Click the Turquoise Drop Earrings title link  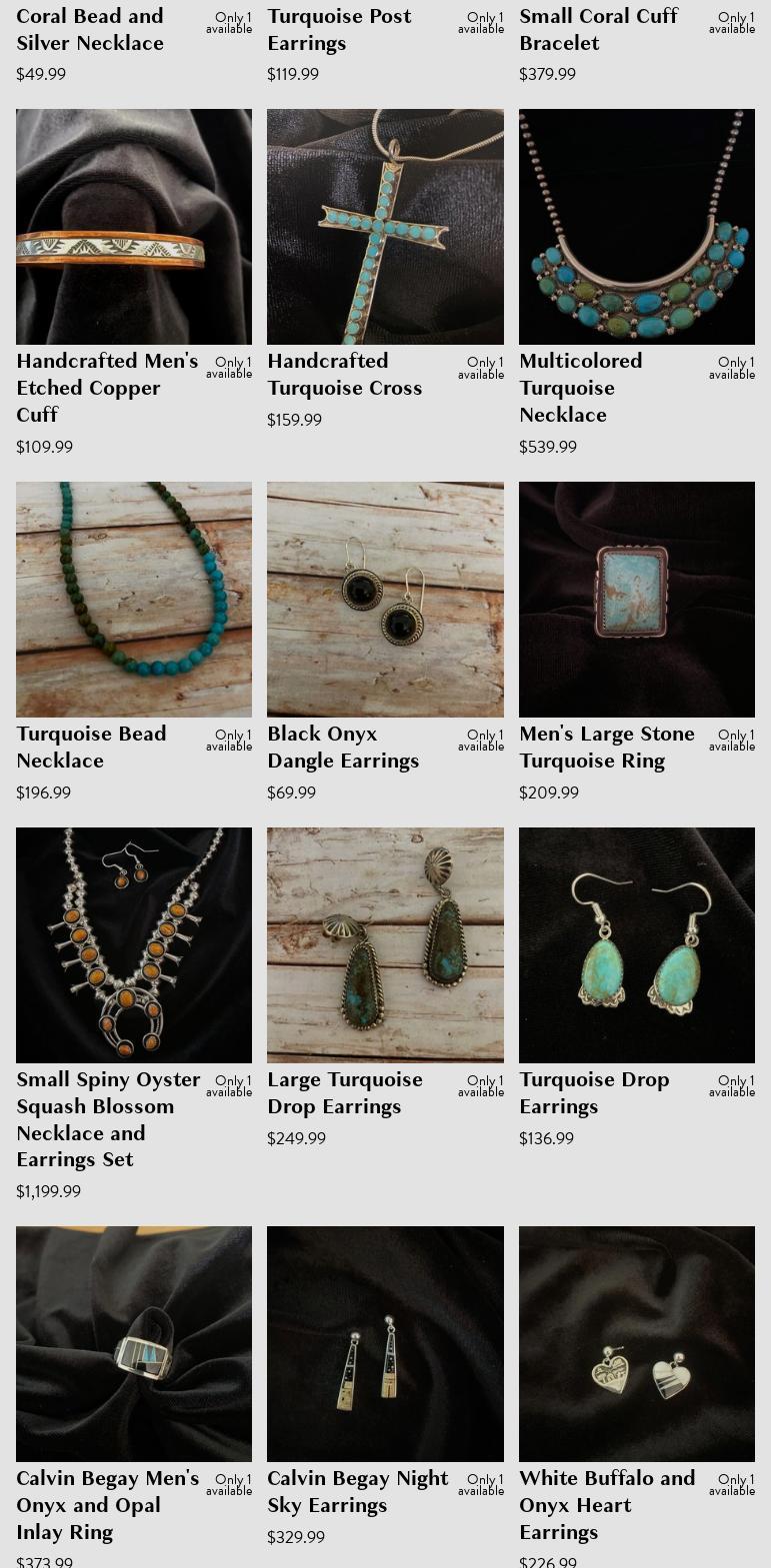pos(594,1093)
